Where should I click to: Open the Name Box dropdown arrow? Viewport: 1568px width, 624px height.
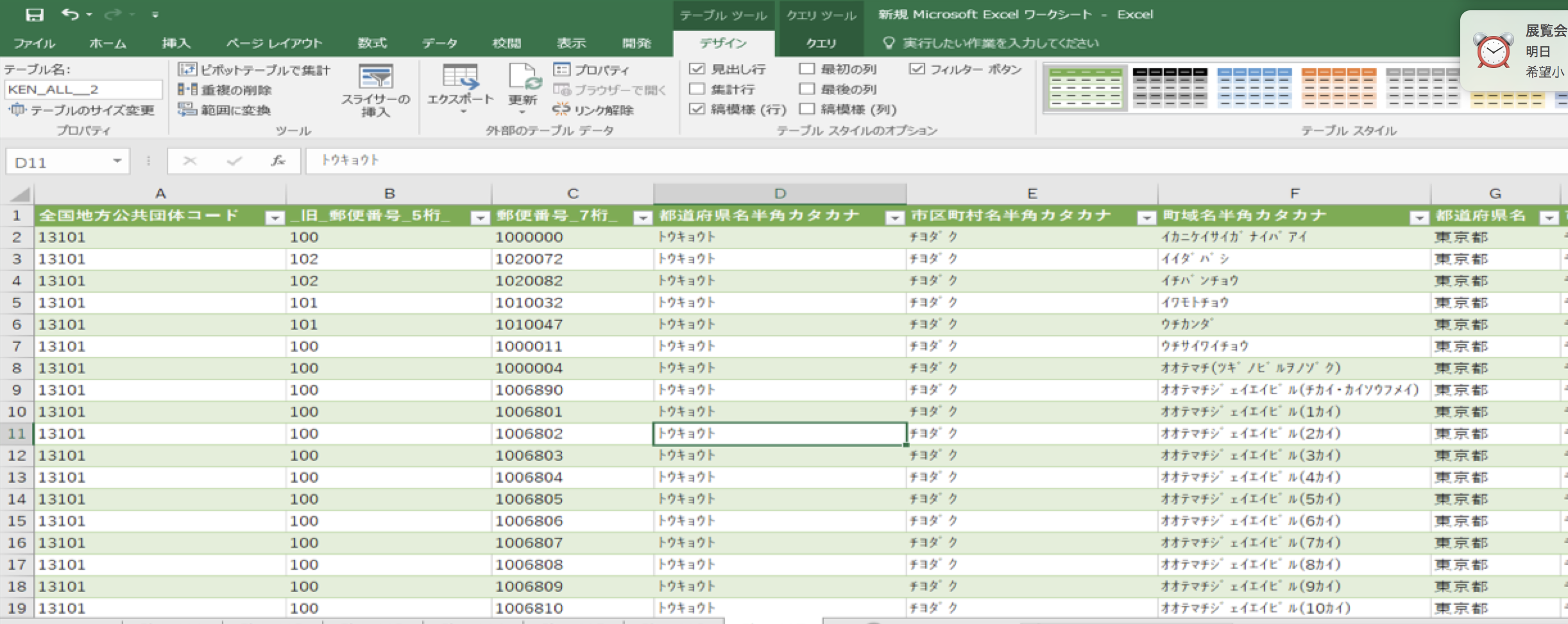click(117, 161)
